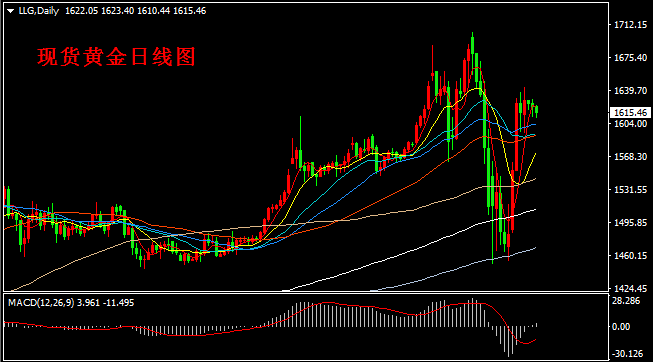This screenshot has width=653, height=362.
Task: Click the 1424.45 price axis label
Action: [x=631, y=288]
